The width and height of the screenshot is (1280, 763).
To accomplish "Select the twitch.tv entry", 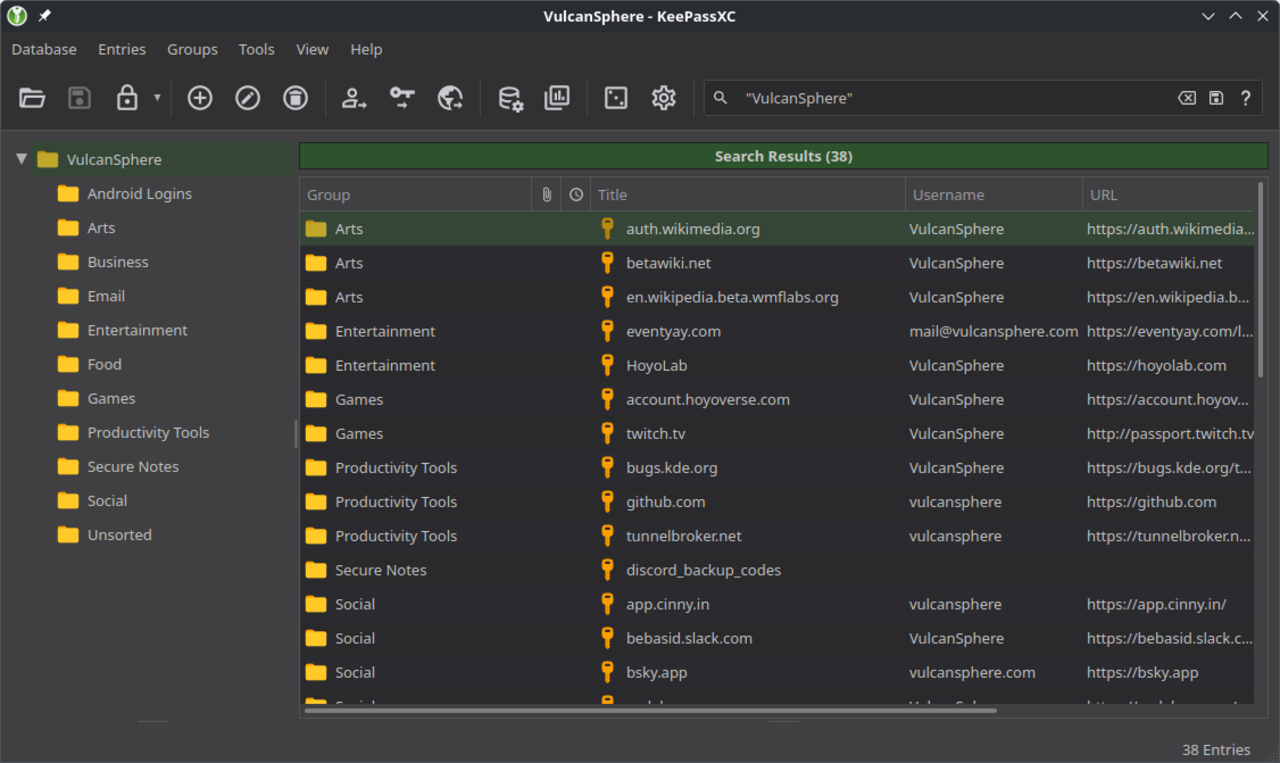I will coord(777,433).
